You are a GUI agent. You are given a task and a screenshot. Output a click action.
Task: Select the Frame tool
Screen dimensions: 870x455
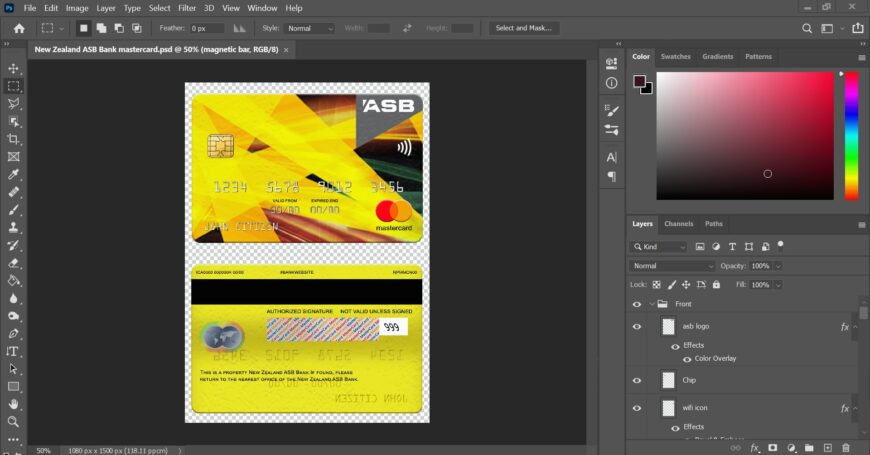click(13, 157)
